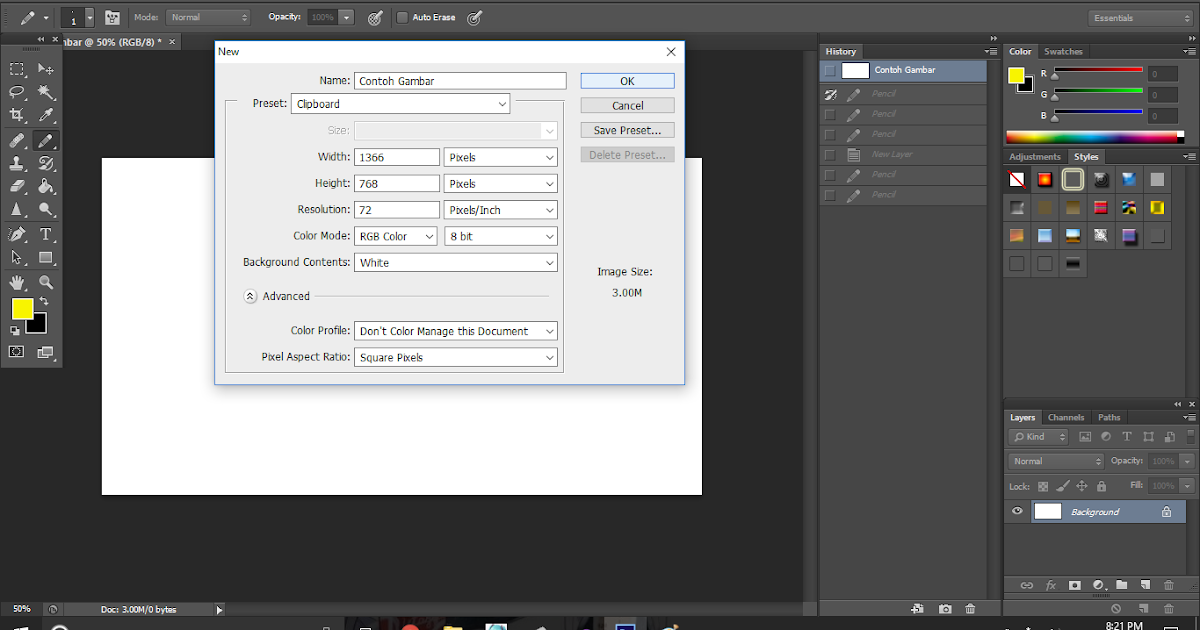Open the Background Contents dropdown
Image resolution: width=1200 pixels, height=630 pixels.
[455, 261]
